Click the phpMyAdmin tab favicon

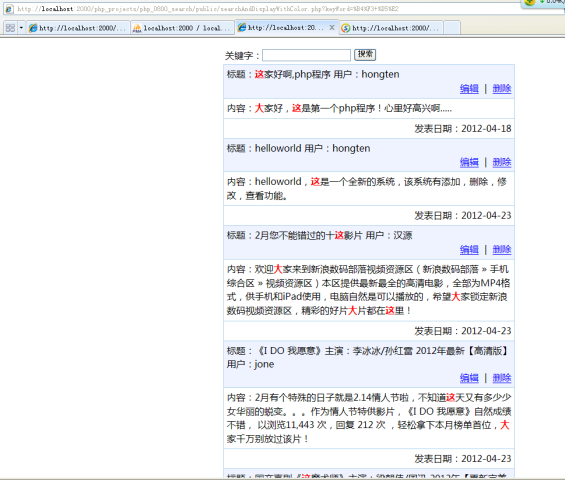[x=137, y=28]
